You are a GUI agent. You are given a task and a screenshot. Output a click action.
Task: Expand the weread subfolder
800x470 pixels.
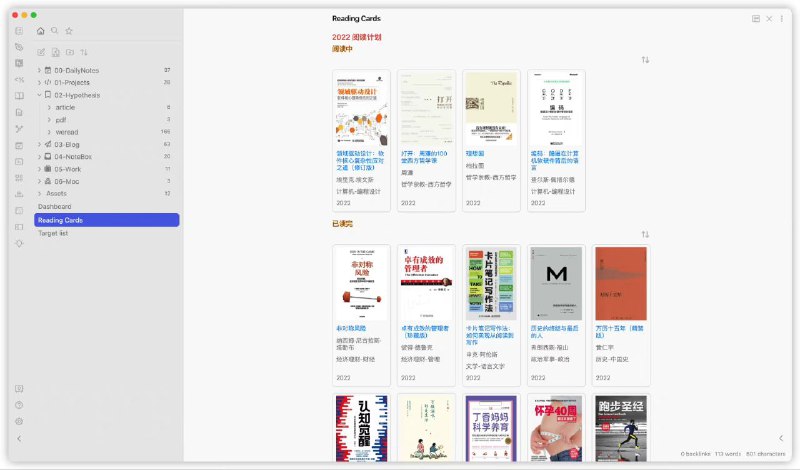49,132
